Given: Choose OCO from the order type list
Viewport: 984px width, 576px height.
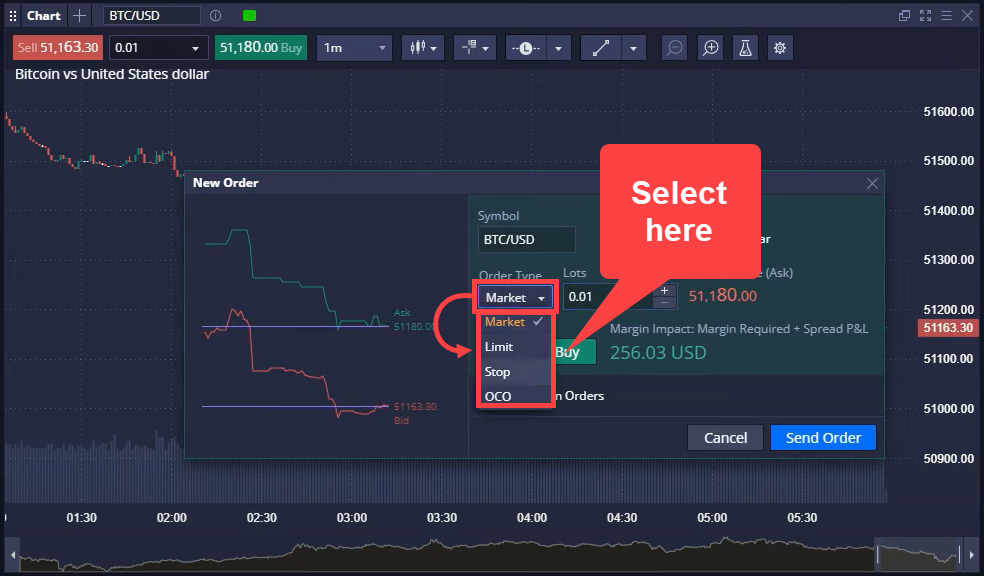Looking at the screenshot, I should 497,396.
